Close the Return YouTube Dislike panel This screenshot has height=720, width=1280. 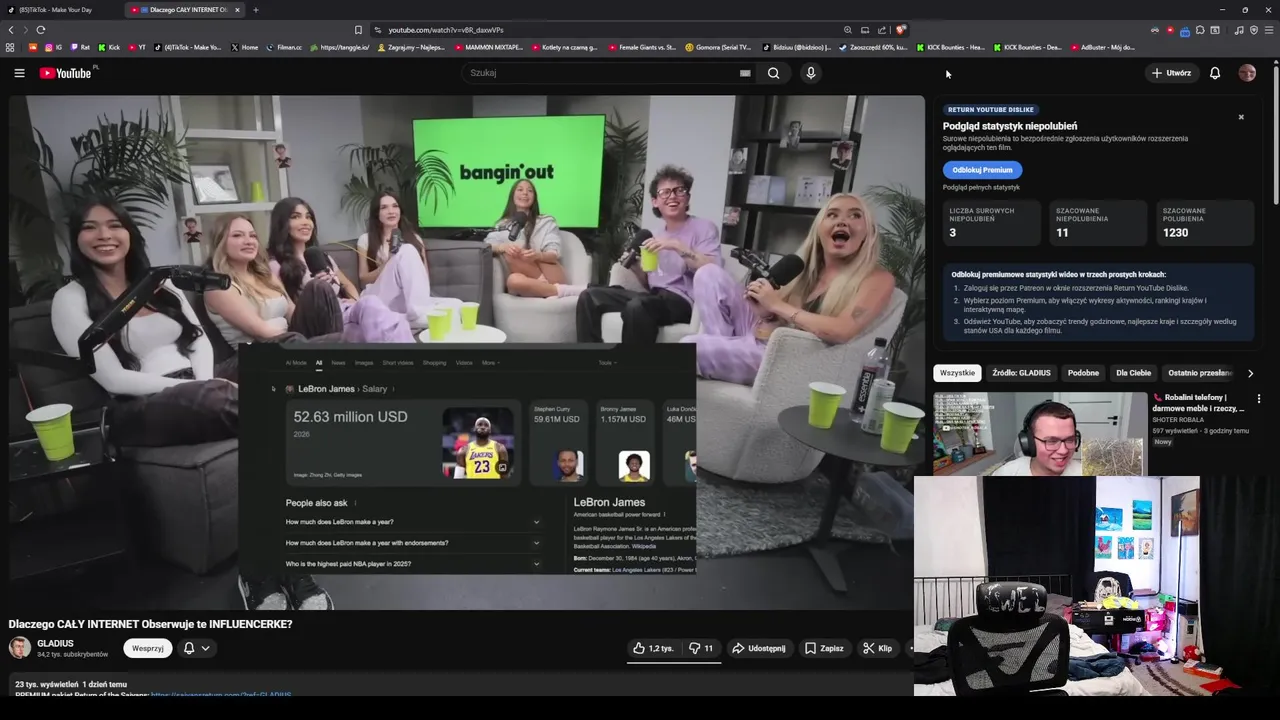[1241, 117]
